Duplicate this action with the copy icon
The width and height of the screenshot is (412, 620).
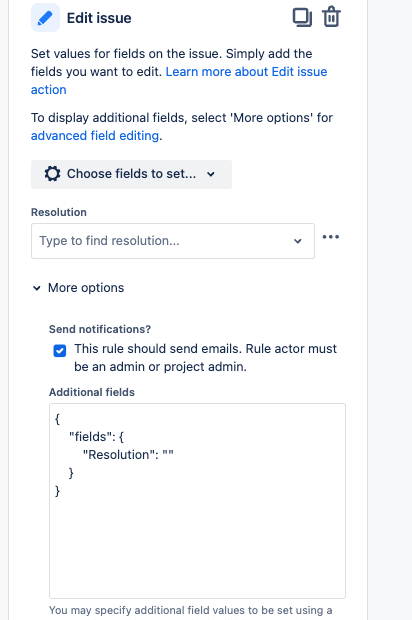pos(302,17)
